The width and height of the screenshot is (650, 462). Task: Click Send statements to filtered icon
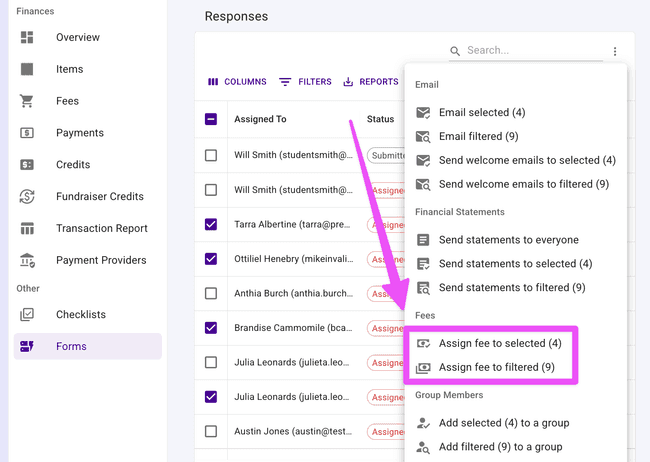[x=423, y=288]
